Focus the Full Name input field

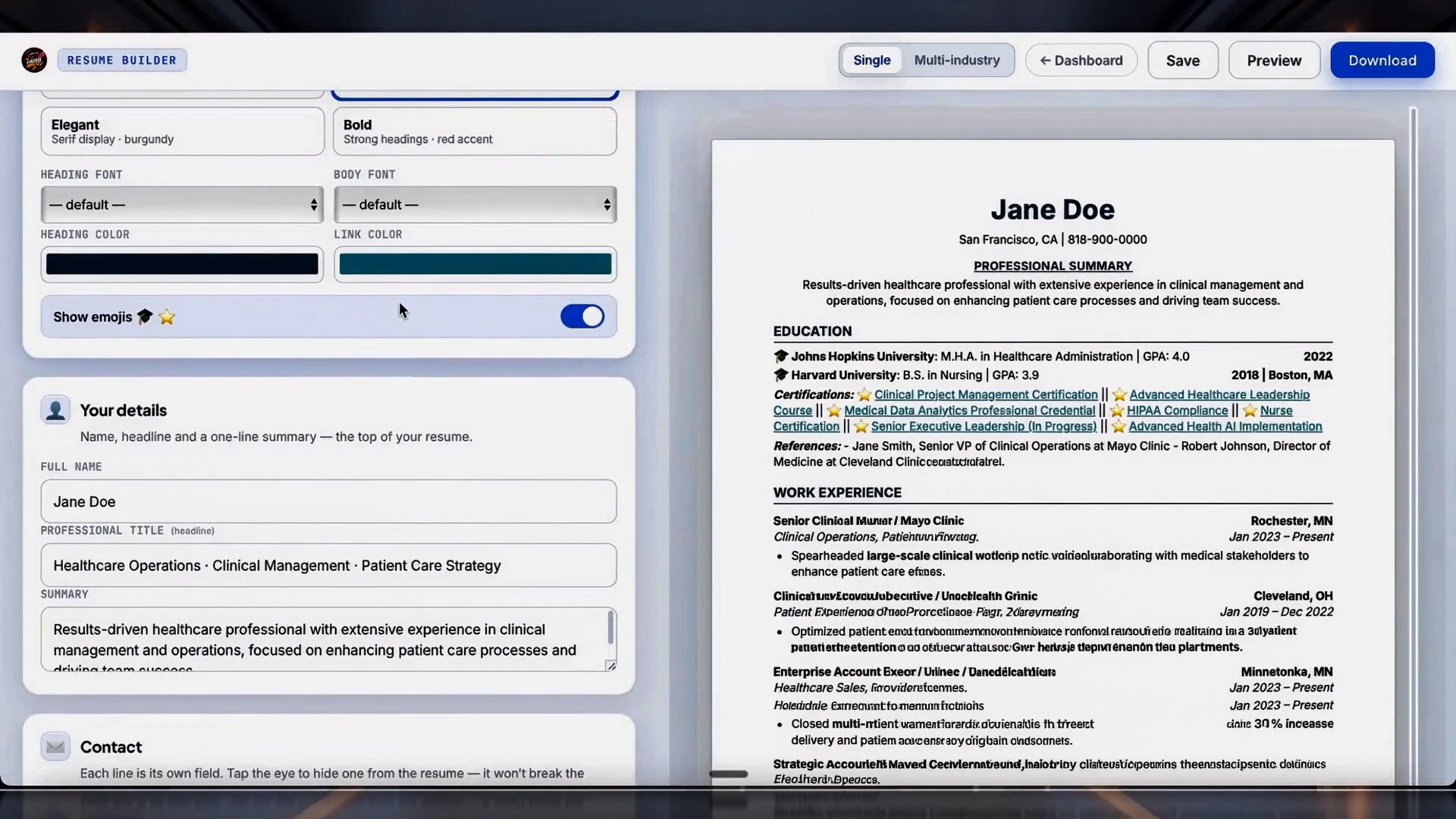click(x=329, y=501)
